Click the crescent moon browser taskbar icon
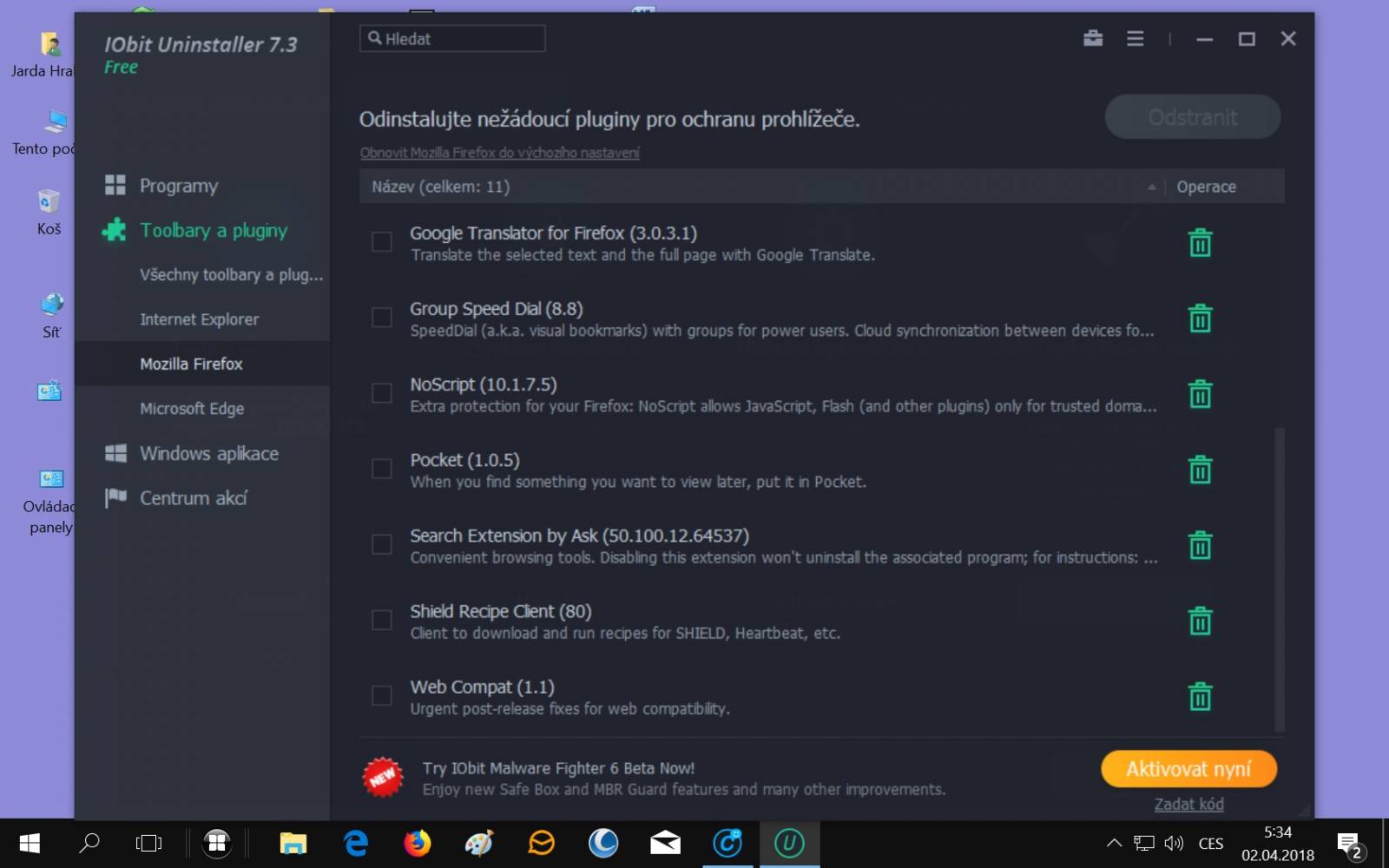Image resolution: width=1389 pixels, height=868 pixels. [x=603, y=843]
